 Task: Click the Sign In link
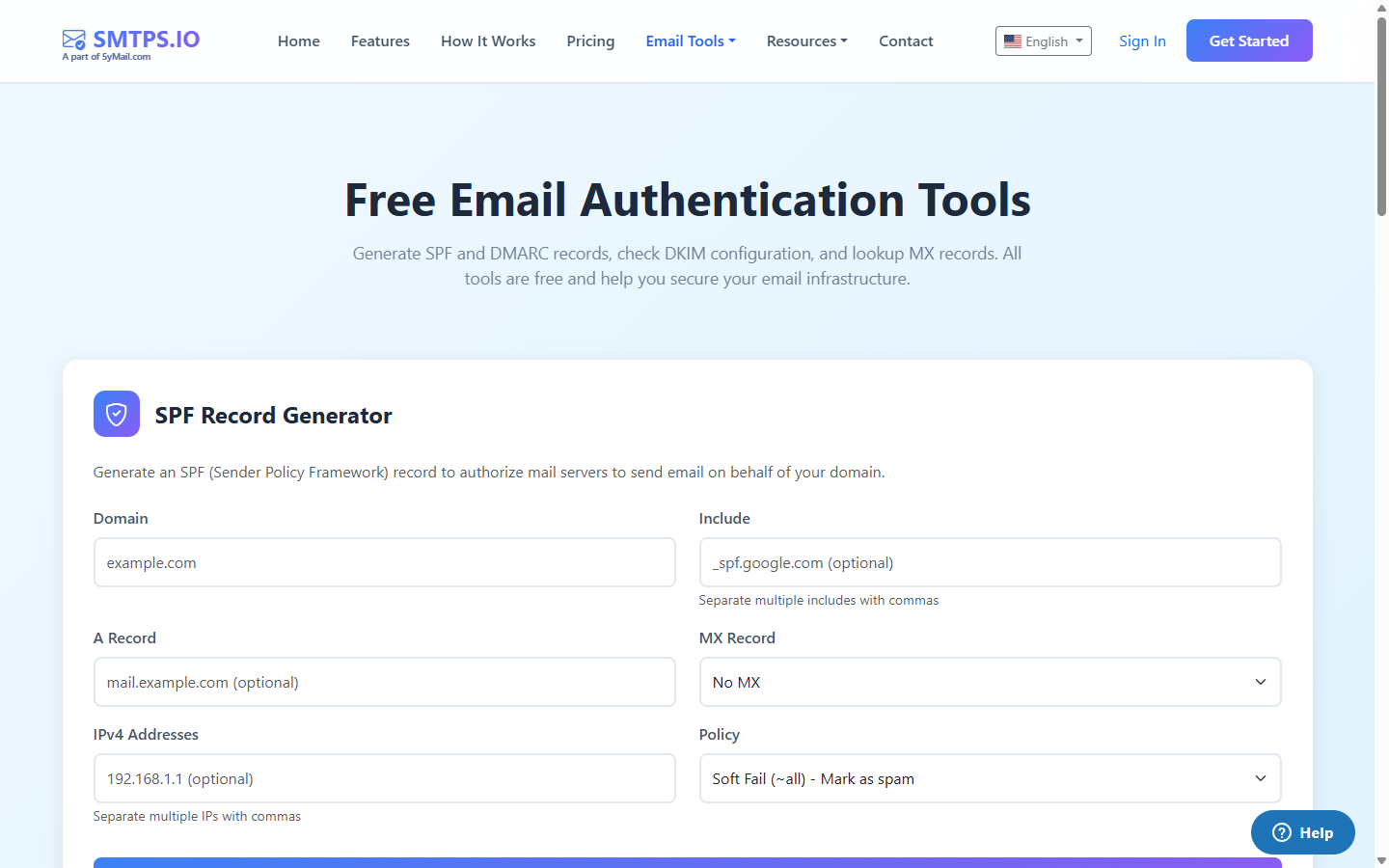tap(1142, 41)
